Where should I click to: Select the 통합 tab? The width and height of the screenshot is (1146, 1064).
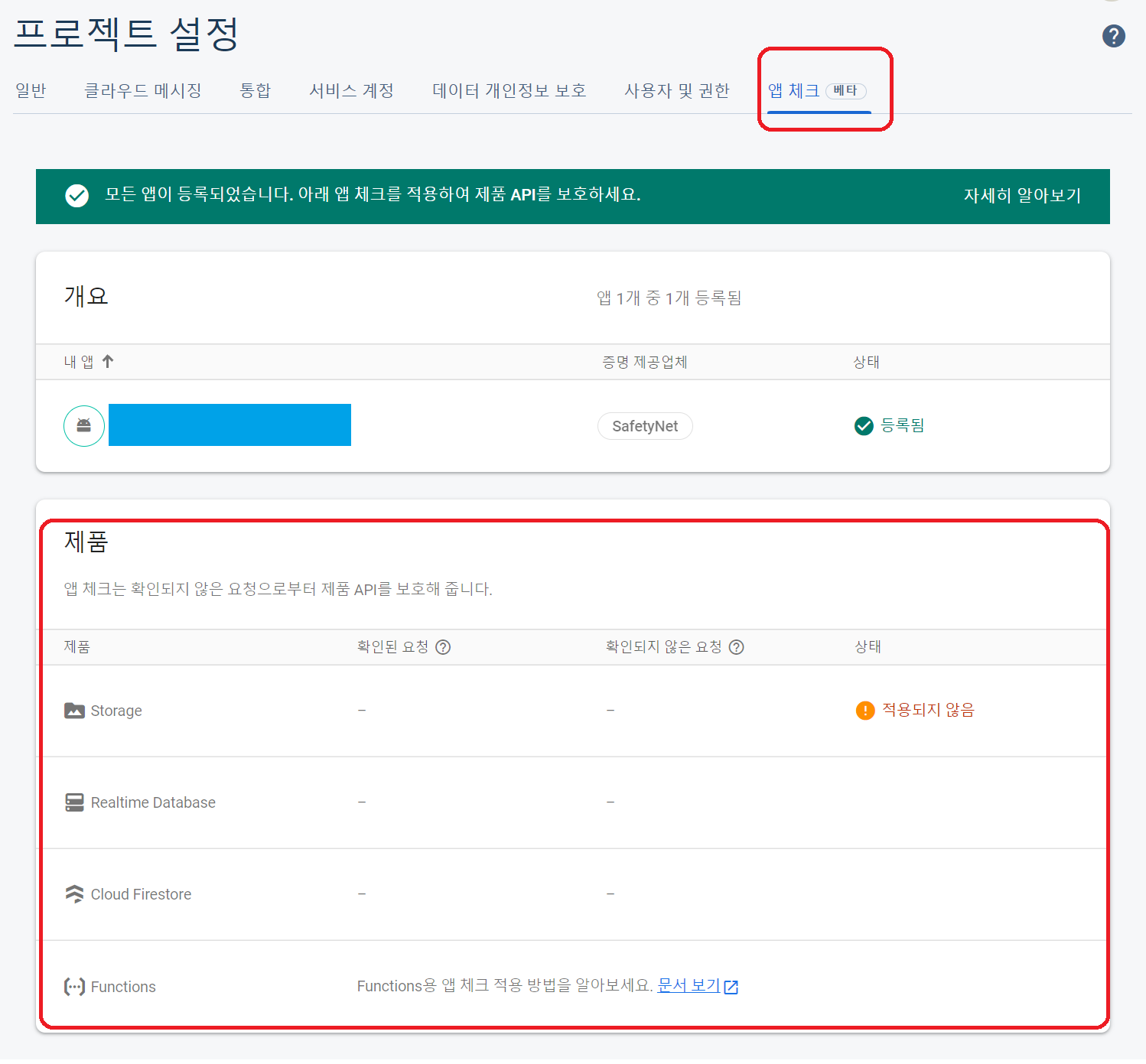[x=255, y=91]
